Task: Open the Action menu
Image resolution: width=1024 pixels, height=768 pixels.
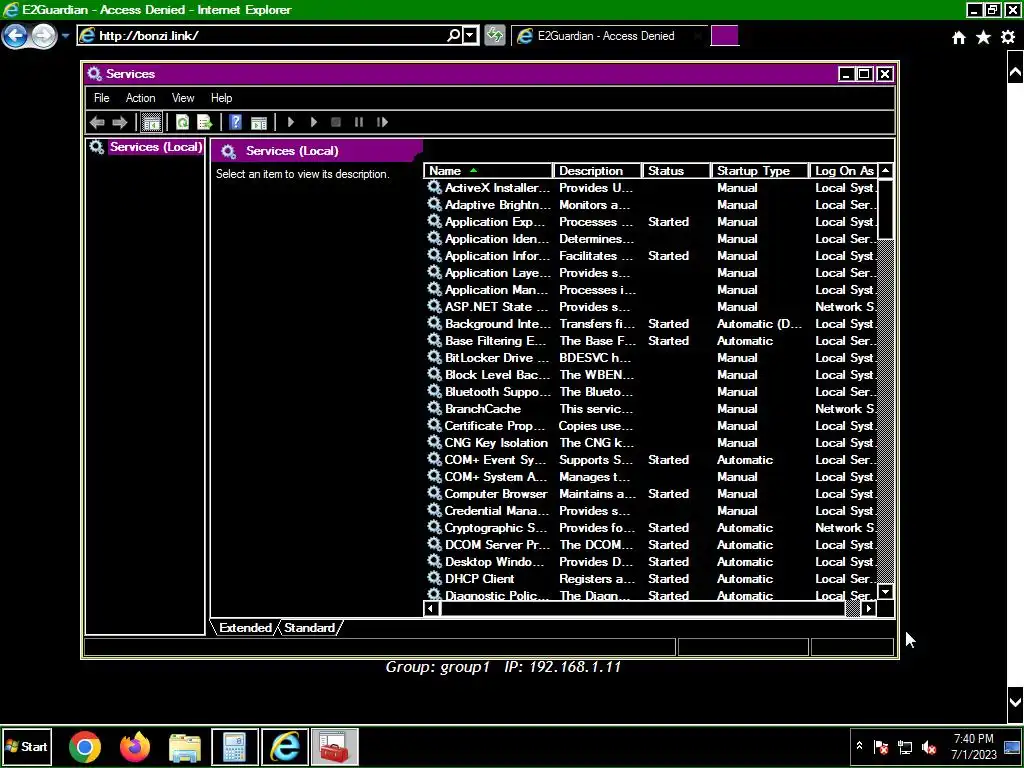Action: click(140, 98)
